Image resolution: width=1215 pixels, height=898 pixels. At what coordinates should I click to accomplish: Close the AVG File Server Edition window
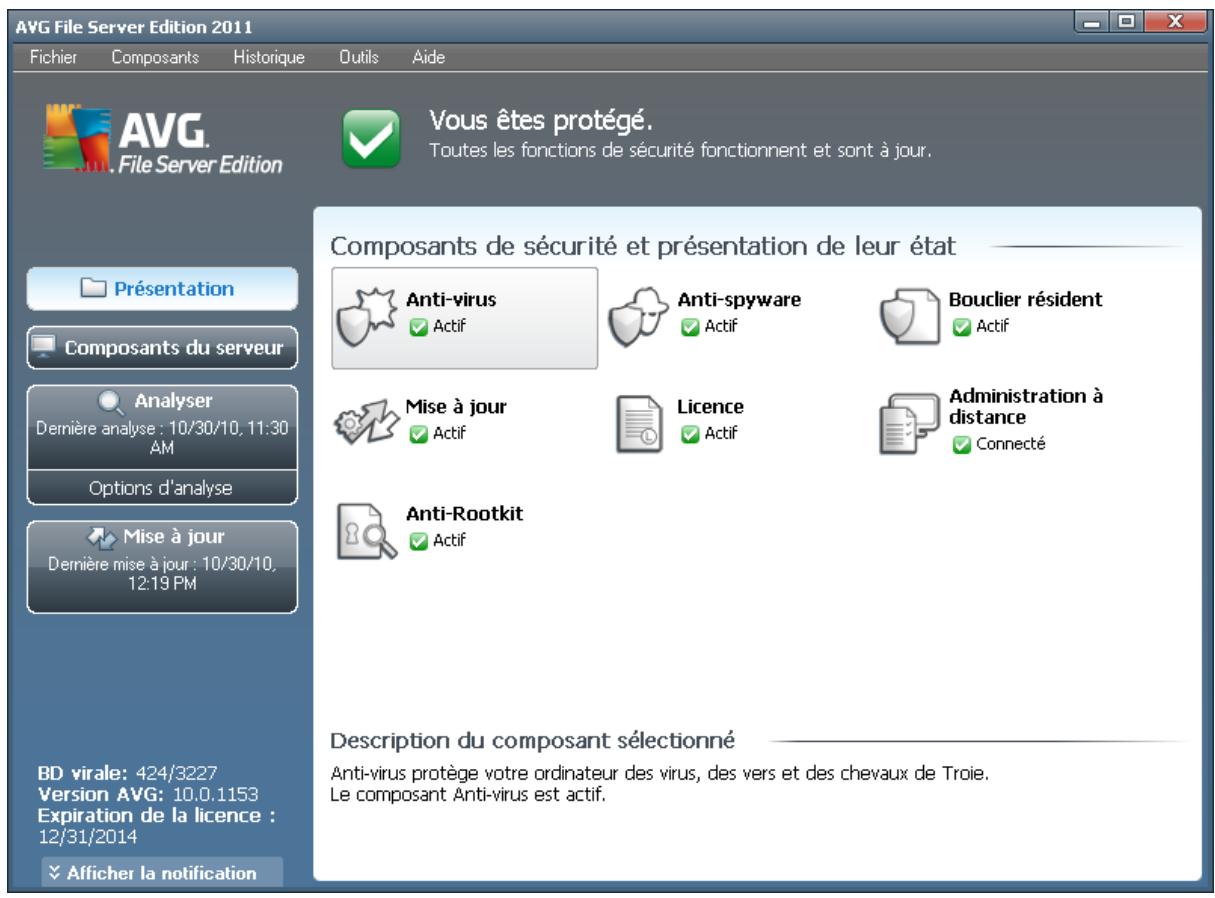click(1178, 21)
